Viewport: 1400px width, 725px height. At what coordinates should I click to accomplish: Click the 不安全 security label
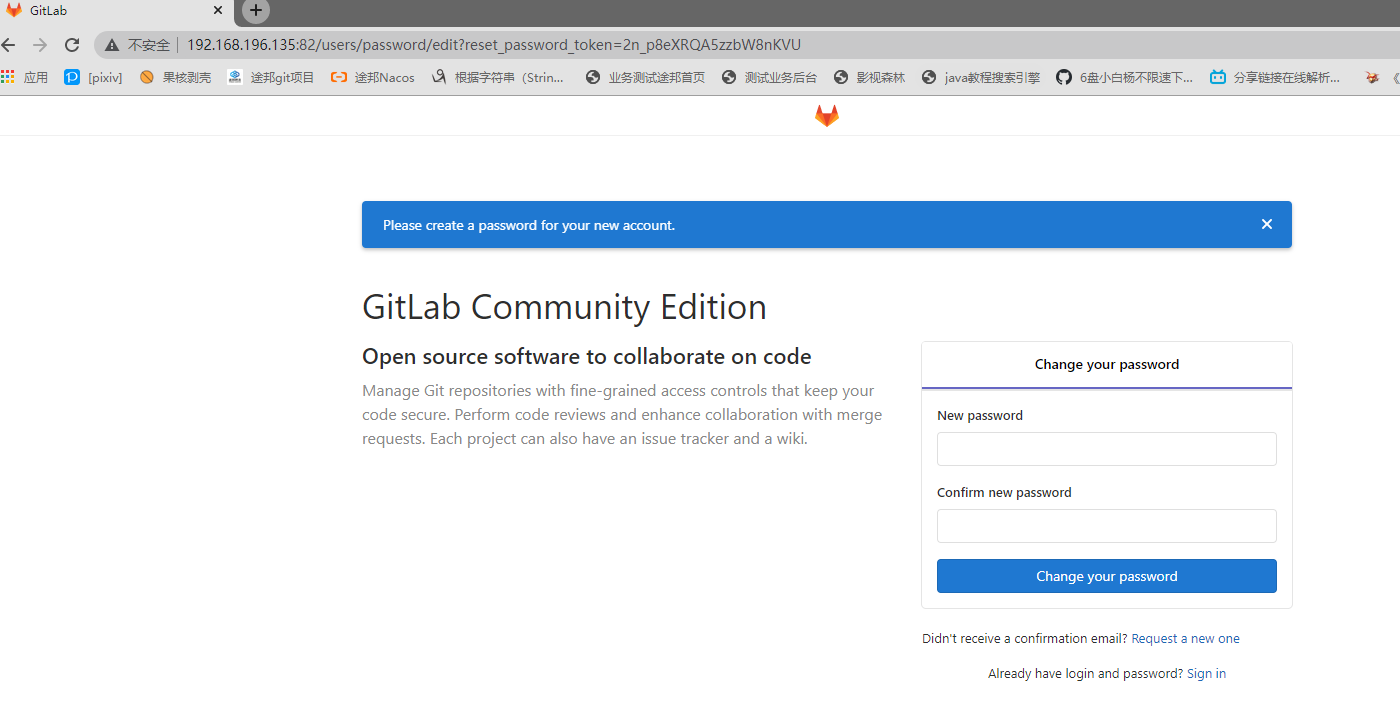coord(149,45)
